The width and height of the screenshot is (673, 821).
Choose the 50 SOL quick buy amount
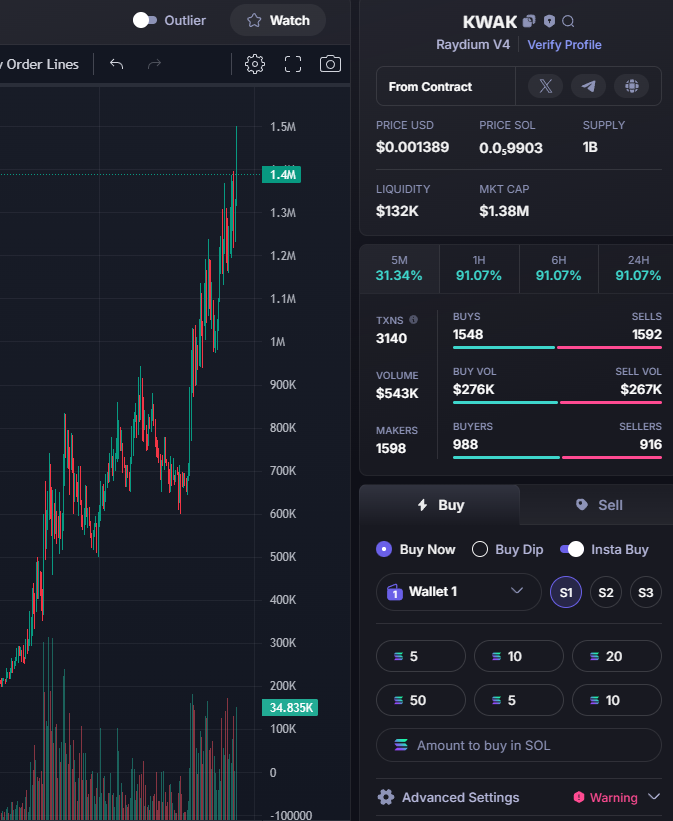pyautogui.click(x=421, y=700)
